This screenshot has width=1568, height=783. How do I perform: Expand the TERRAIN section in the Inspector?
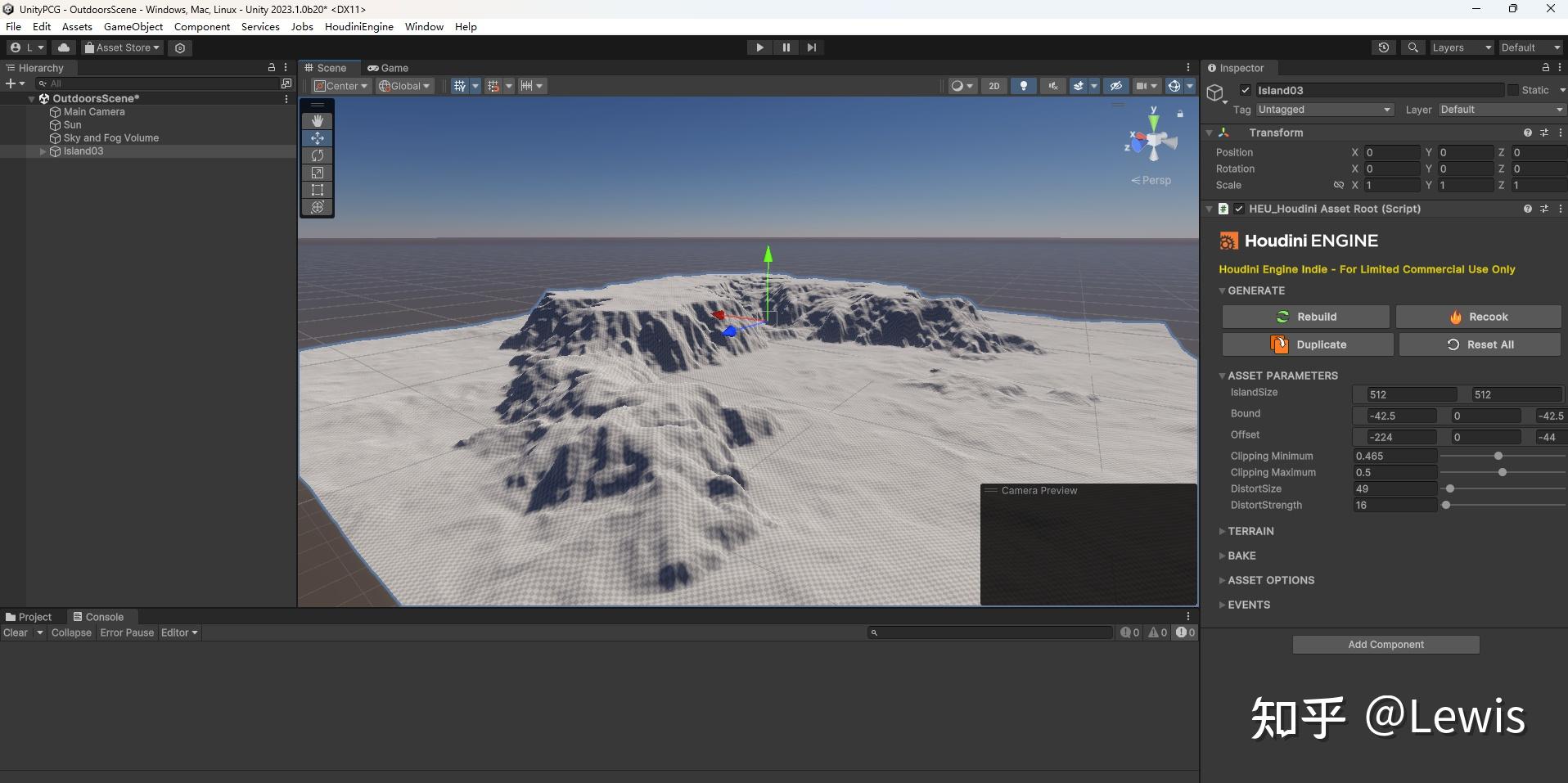click(x=1252, y=530)
